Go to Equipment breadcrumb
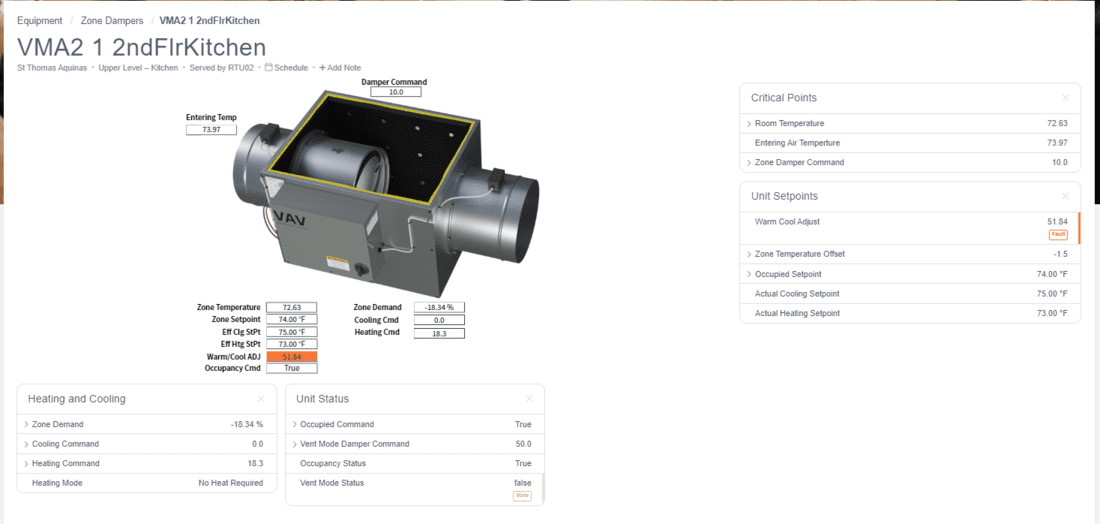This screenshot has width=1100, height=524. 39,21
